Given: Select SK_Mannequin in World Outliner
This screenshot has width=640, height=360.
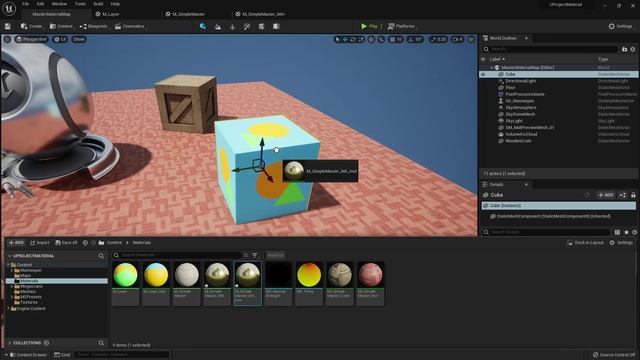Looking at the screenshot, I should 520,101.
